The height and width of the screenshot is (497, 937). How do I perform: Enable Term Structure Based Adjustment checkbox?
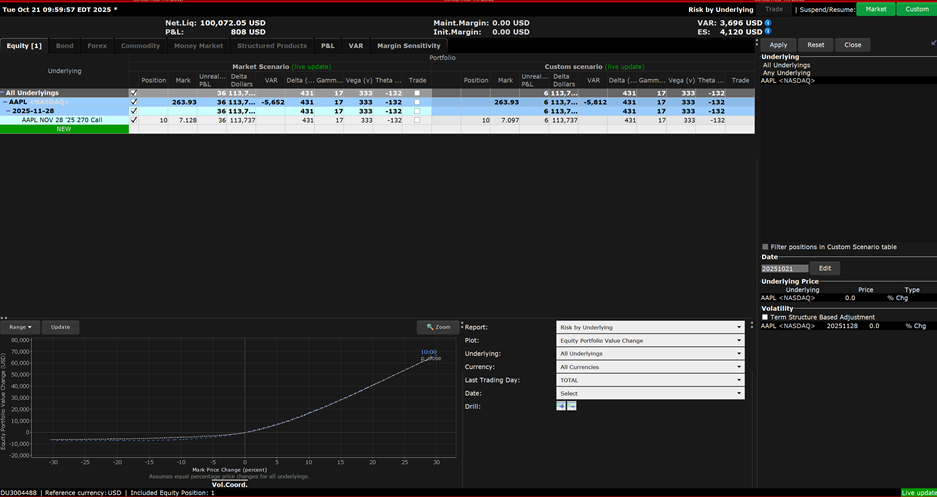pos(766,317)
